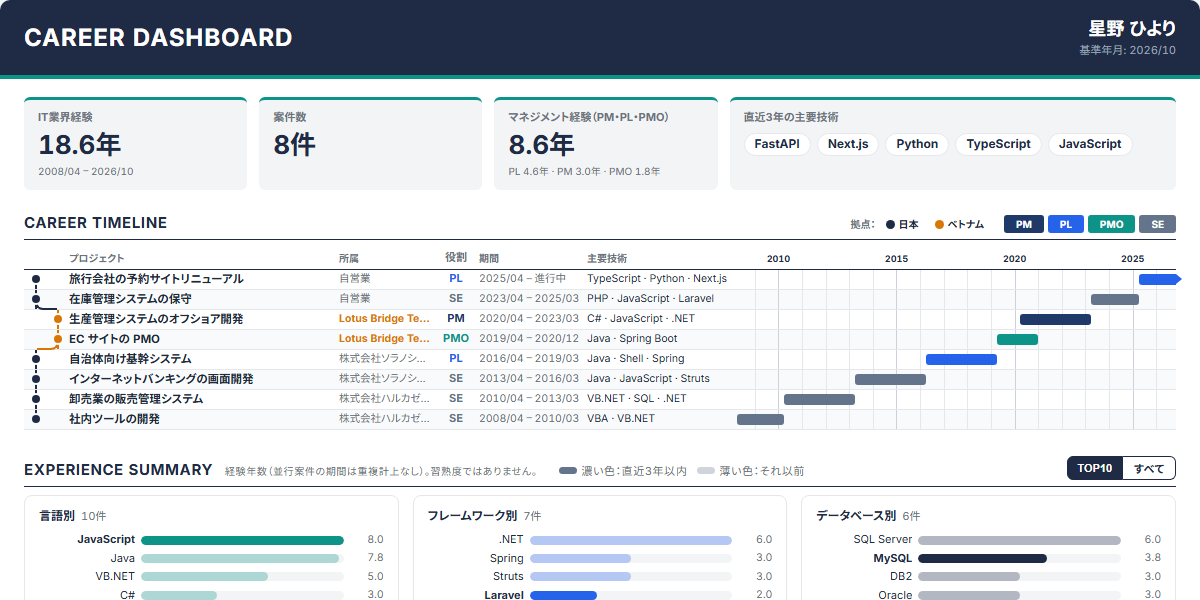Open project 卸売業の販売管理システム

tap(136, 399)
